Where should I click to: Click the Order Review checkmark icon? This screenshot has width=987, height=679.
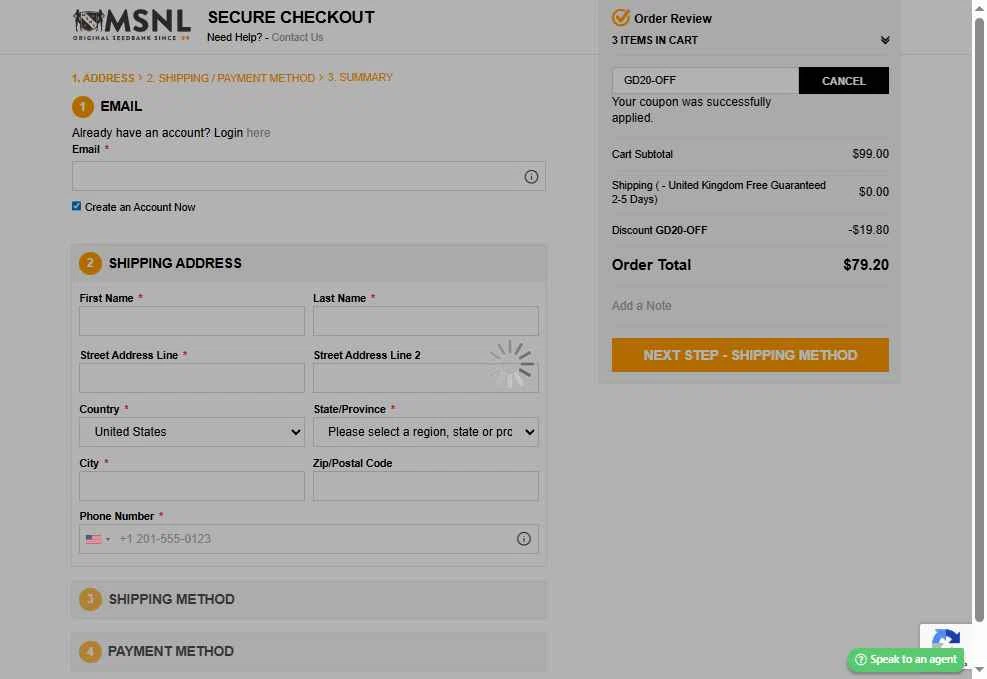[620, 18]
